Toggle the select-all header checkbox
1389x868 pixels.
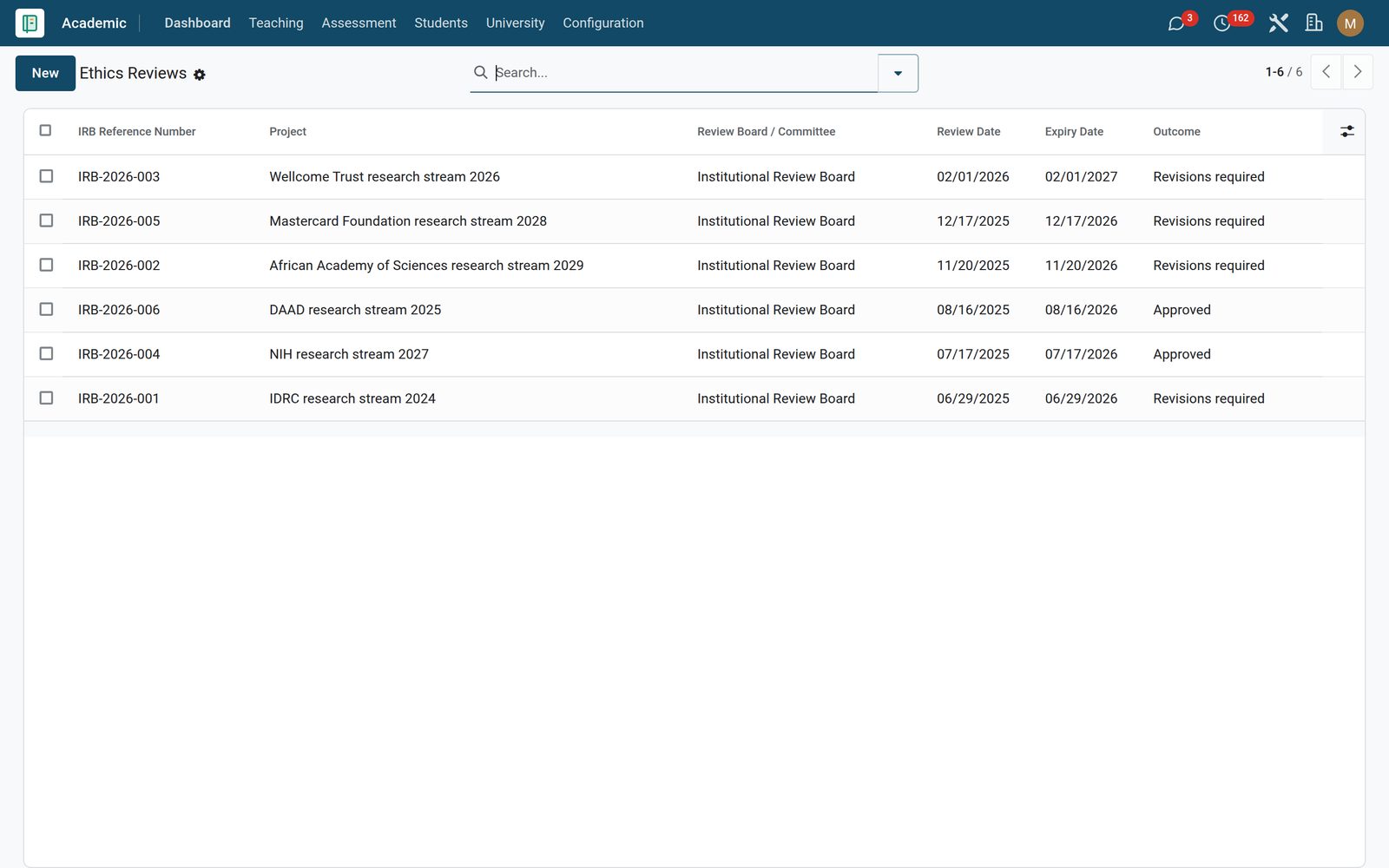tap(46, 130)
